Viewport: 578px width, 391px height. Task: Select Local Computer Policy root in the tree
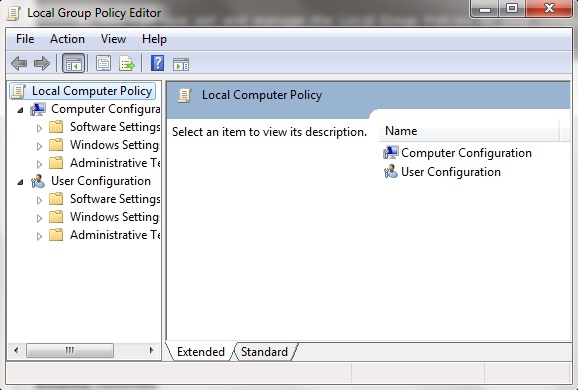pos(92,91)
